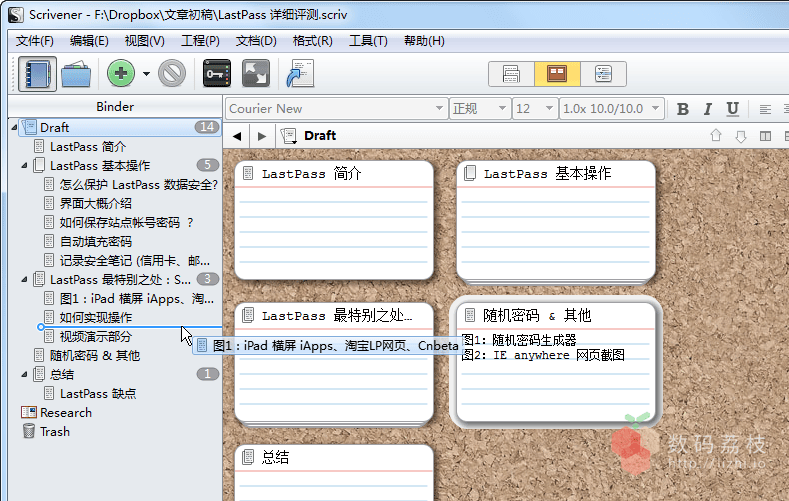Image resolution: width=789 pixels, height=501 pixels.
Task: Click the green Add document button
Action: [x=121, y=73]
